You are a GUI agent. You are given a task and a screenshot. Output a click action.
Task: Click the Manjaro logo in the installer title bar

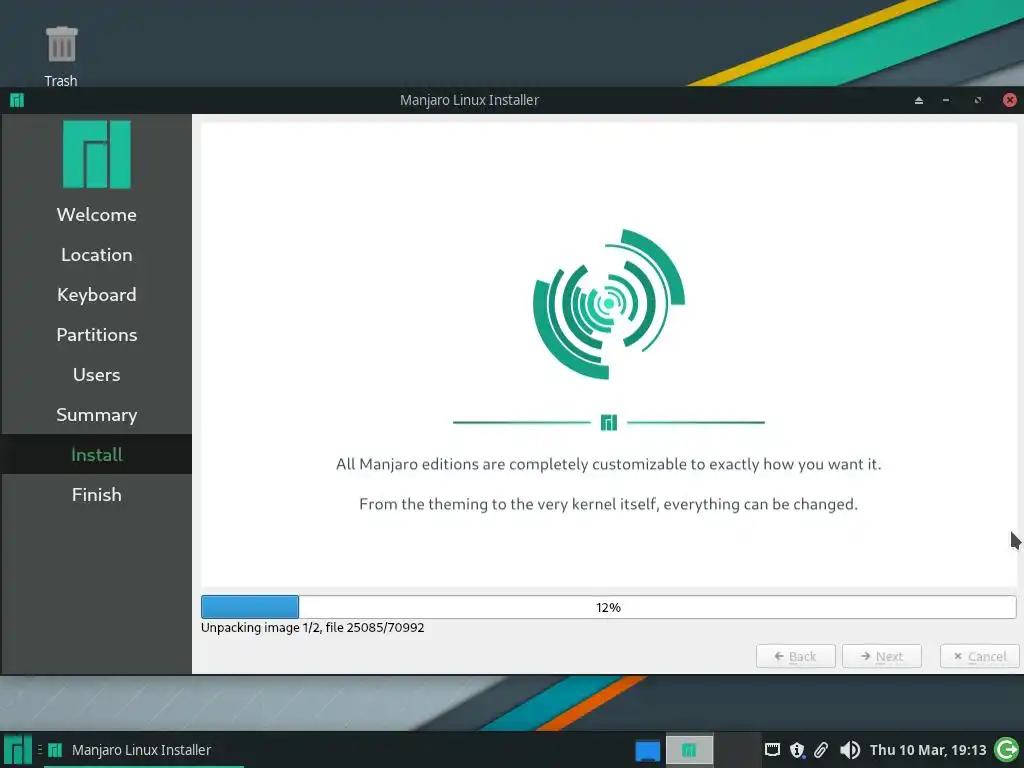point(17,100)
